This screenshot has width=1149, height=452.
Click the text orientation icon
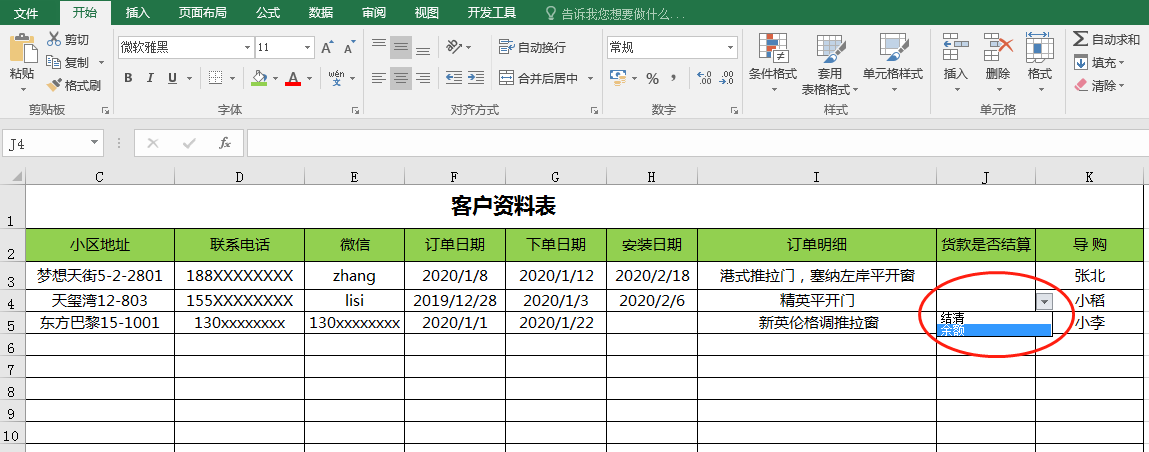click(454, 48)
